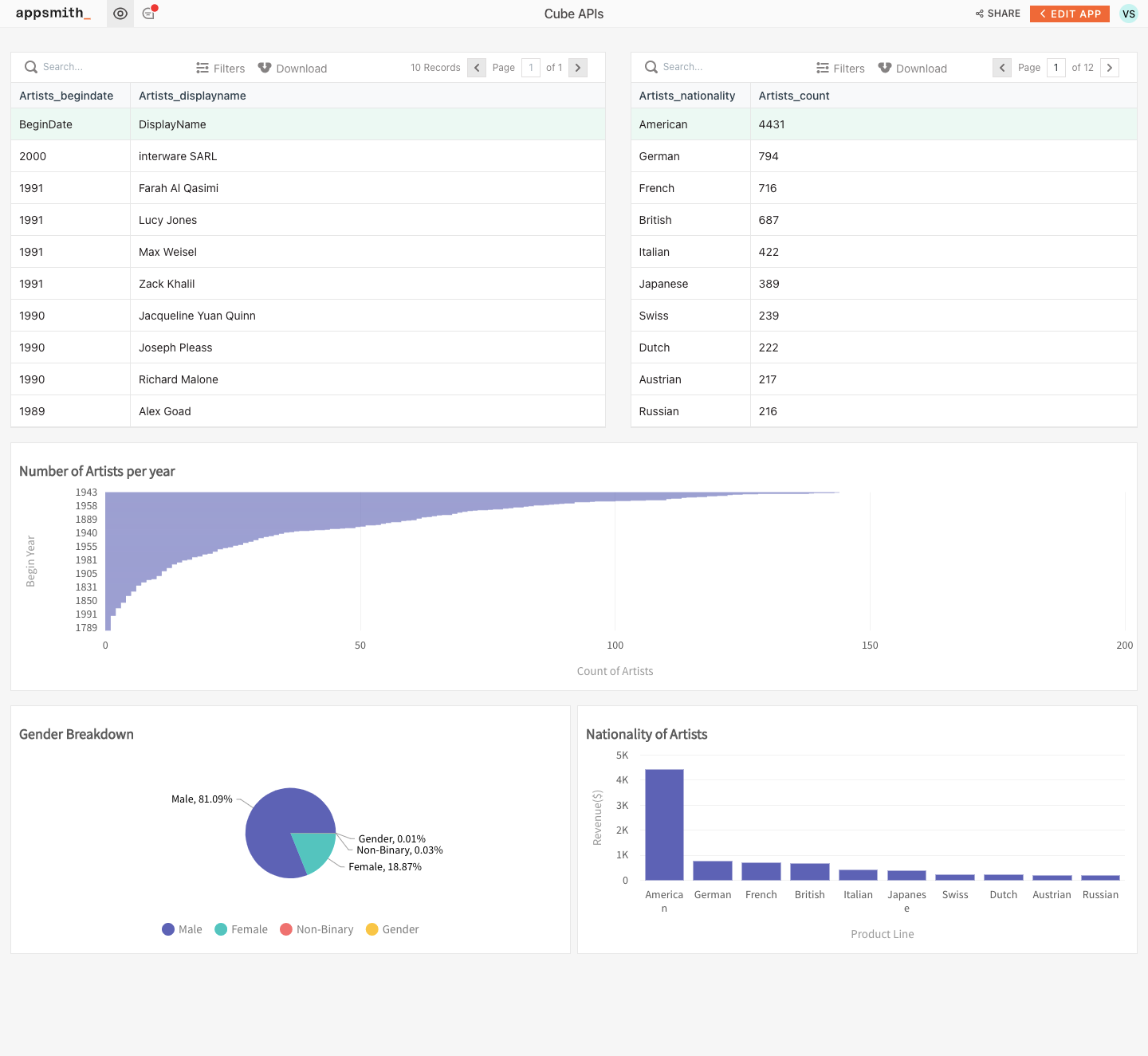The image size is (1148, 1056).
Task: Open the VS user profile avatar
Action: tap(1129, 14)
